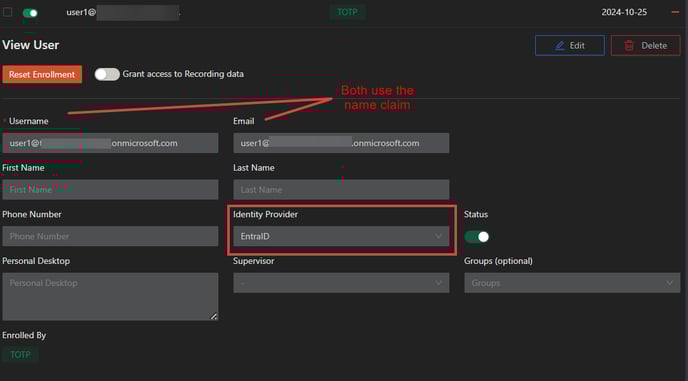Image resolution: width=688 pixels, height=381 pixels.
Task: Click the TOTP tag under Enrolled By
Action: coord(20,355)
